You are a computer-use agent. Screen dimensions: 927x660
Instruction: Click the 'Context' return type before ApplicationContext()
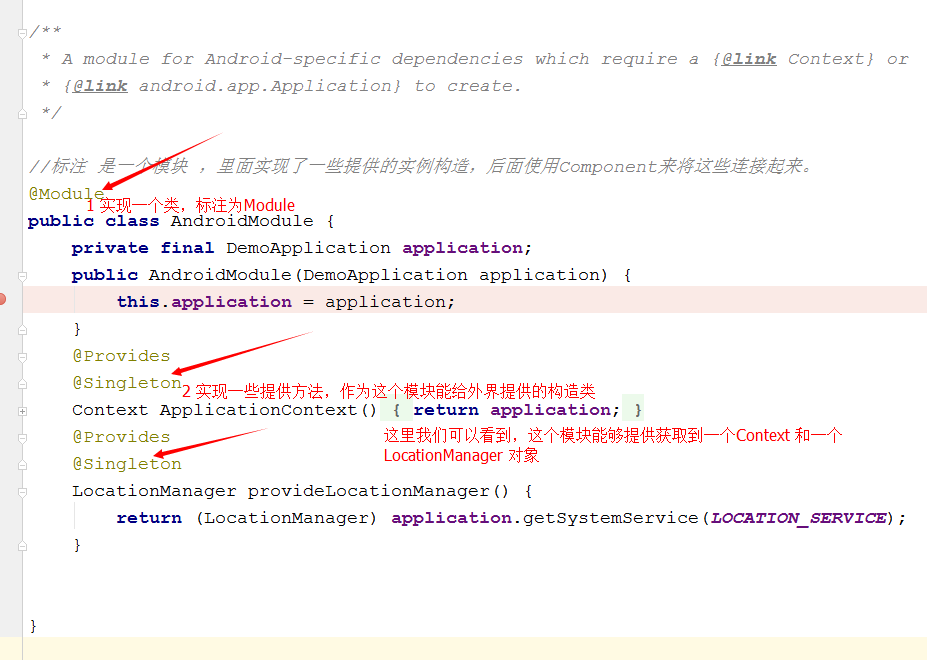point(110,410)
